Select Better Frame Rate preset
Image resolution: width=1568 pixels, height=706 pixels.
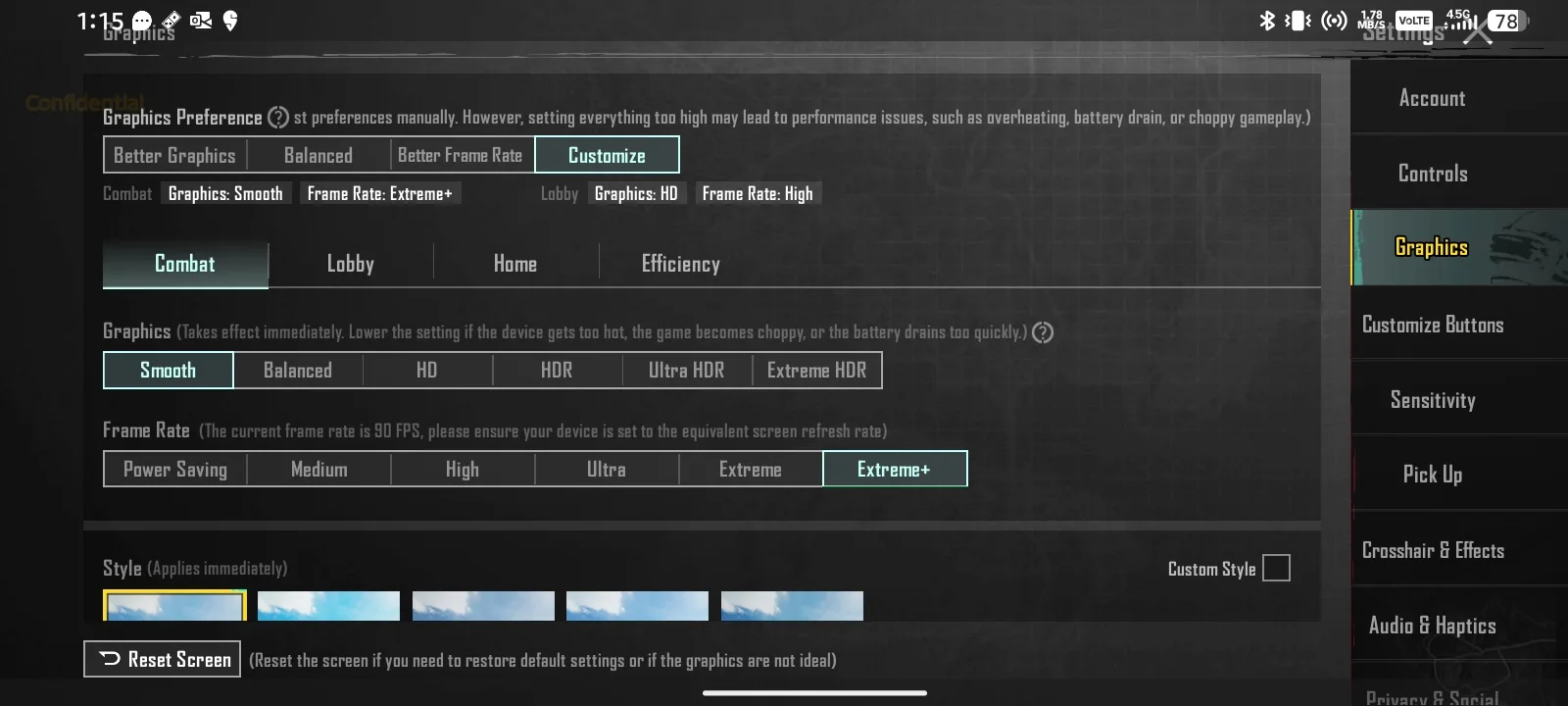(460, 156)
